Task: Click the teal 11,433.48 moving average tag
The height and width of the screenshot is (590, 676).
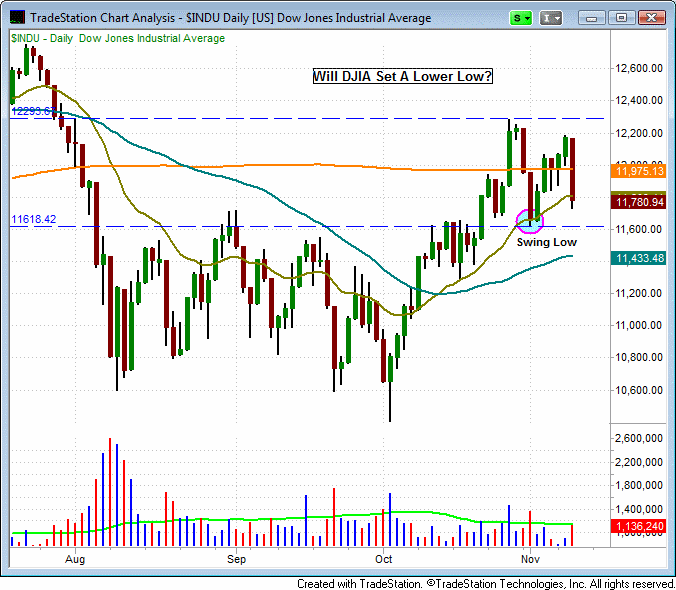Action: (639, 258)
